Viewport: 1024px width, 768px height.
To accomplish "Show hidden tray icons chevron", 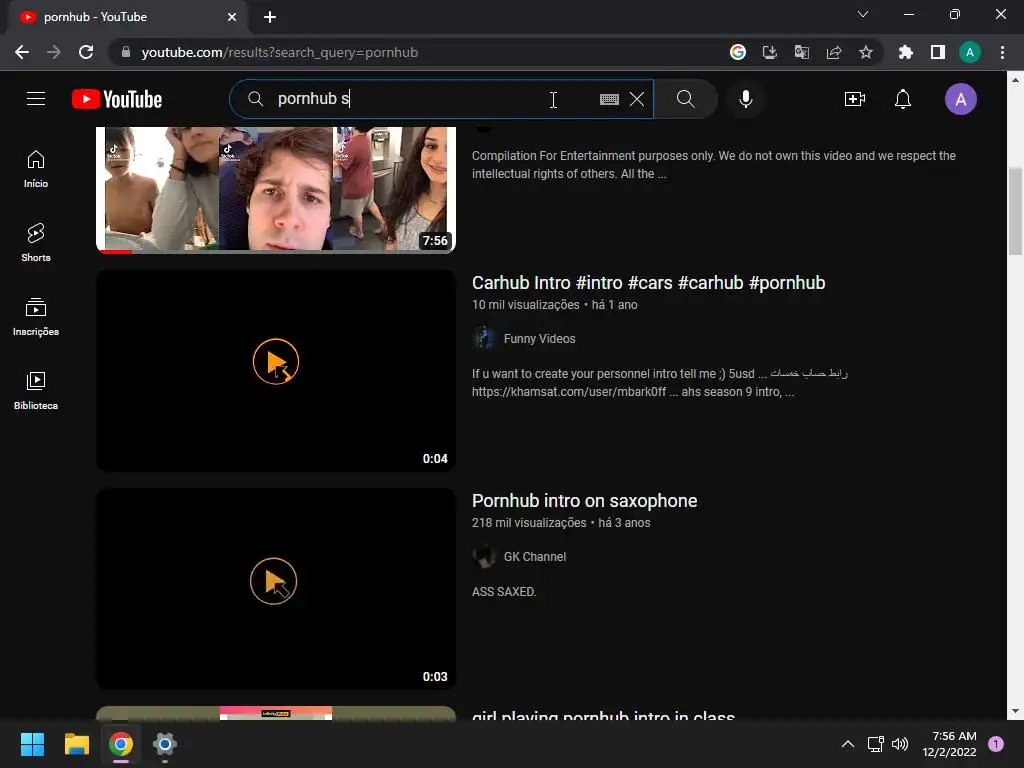I will coord(848,744).
